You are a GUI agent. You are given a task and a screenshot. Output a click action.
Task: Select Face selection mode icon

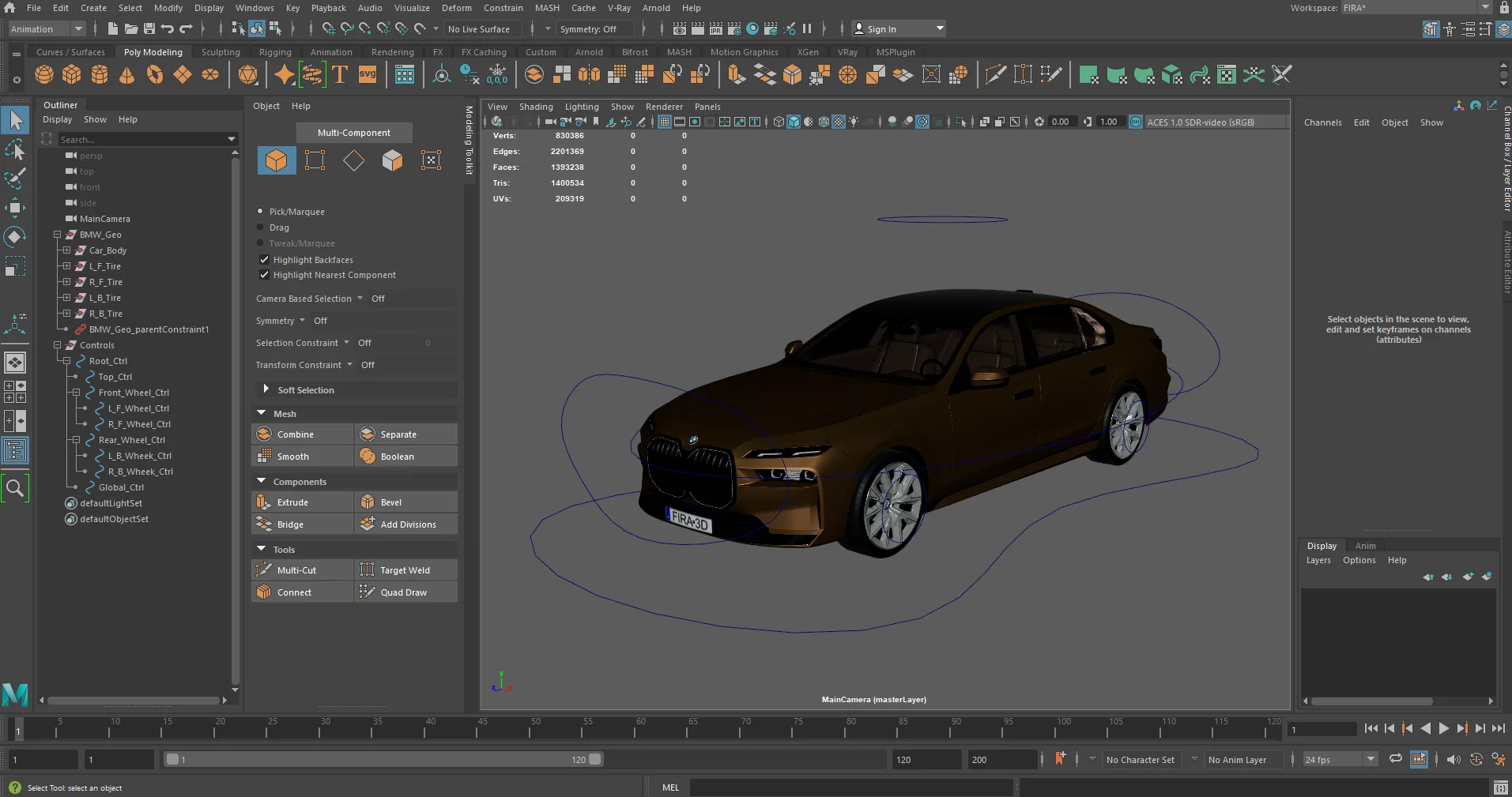tap(392, 160)
